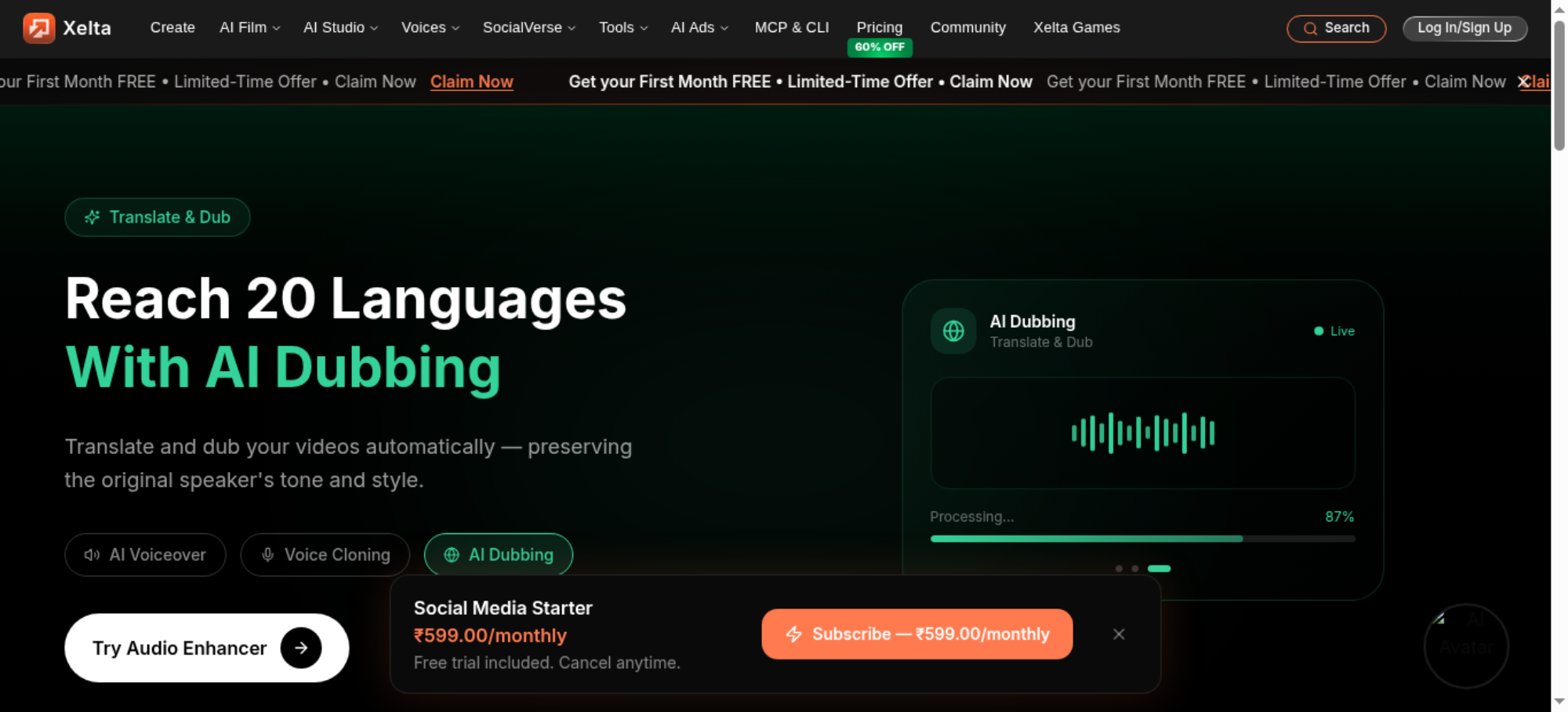1568x712 pixels.
Task: Click the globe icon in AI Dubbing card
Action: [953, 331]
